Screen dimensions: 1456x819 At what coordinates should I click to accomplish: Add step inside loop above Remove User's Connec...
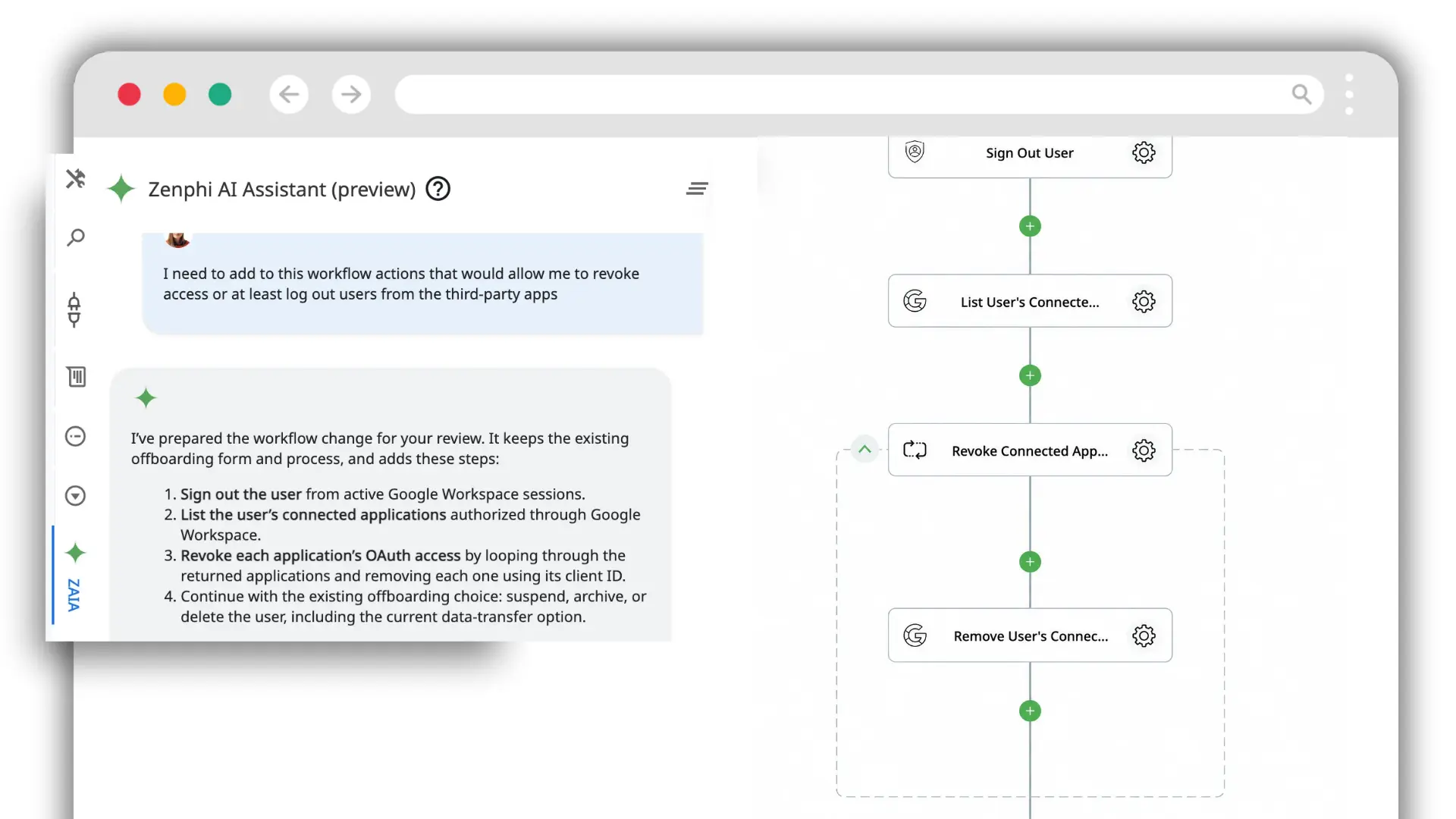point(1030,562)
